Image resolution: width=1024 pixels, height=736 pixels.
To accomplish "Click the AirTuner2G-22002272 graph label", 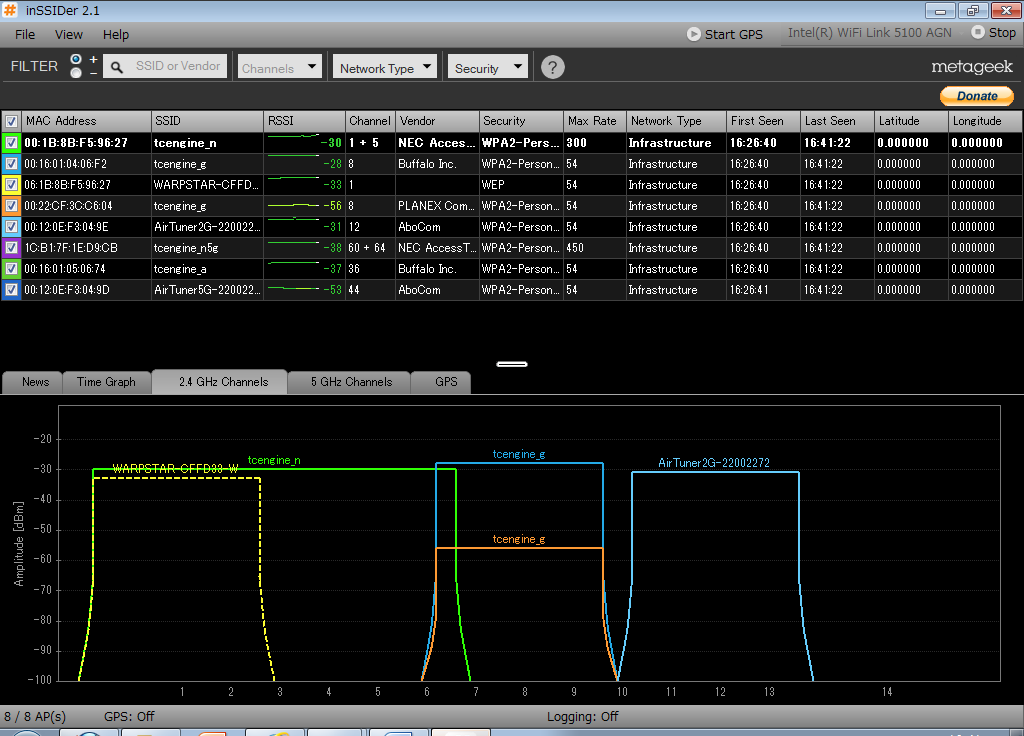I will (714, 462).
